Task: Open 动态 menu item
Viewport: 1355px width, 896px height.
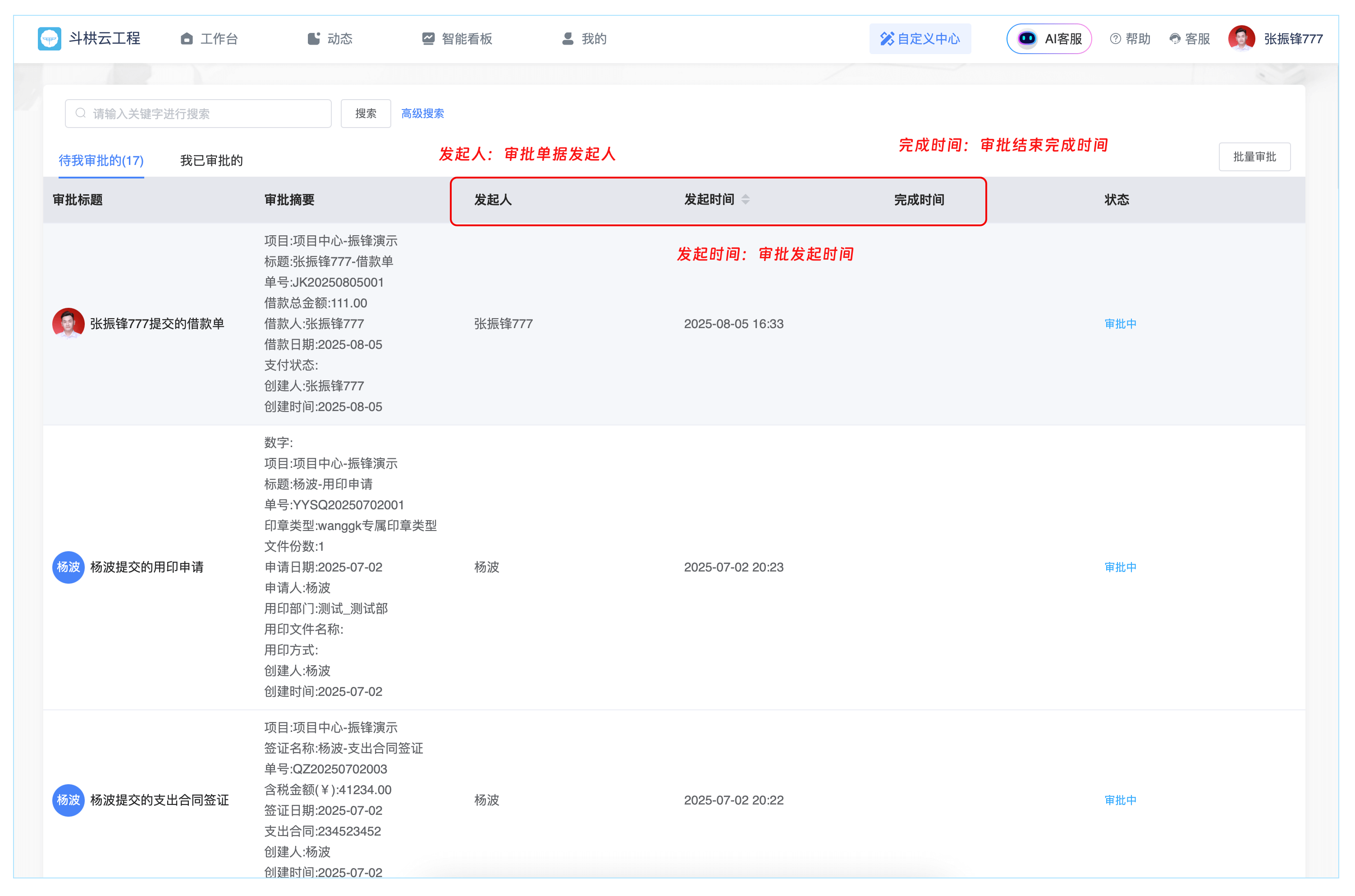Action: coord(330,38)
